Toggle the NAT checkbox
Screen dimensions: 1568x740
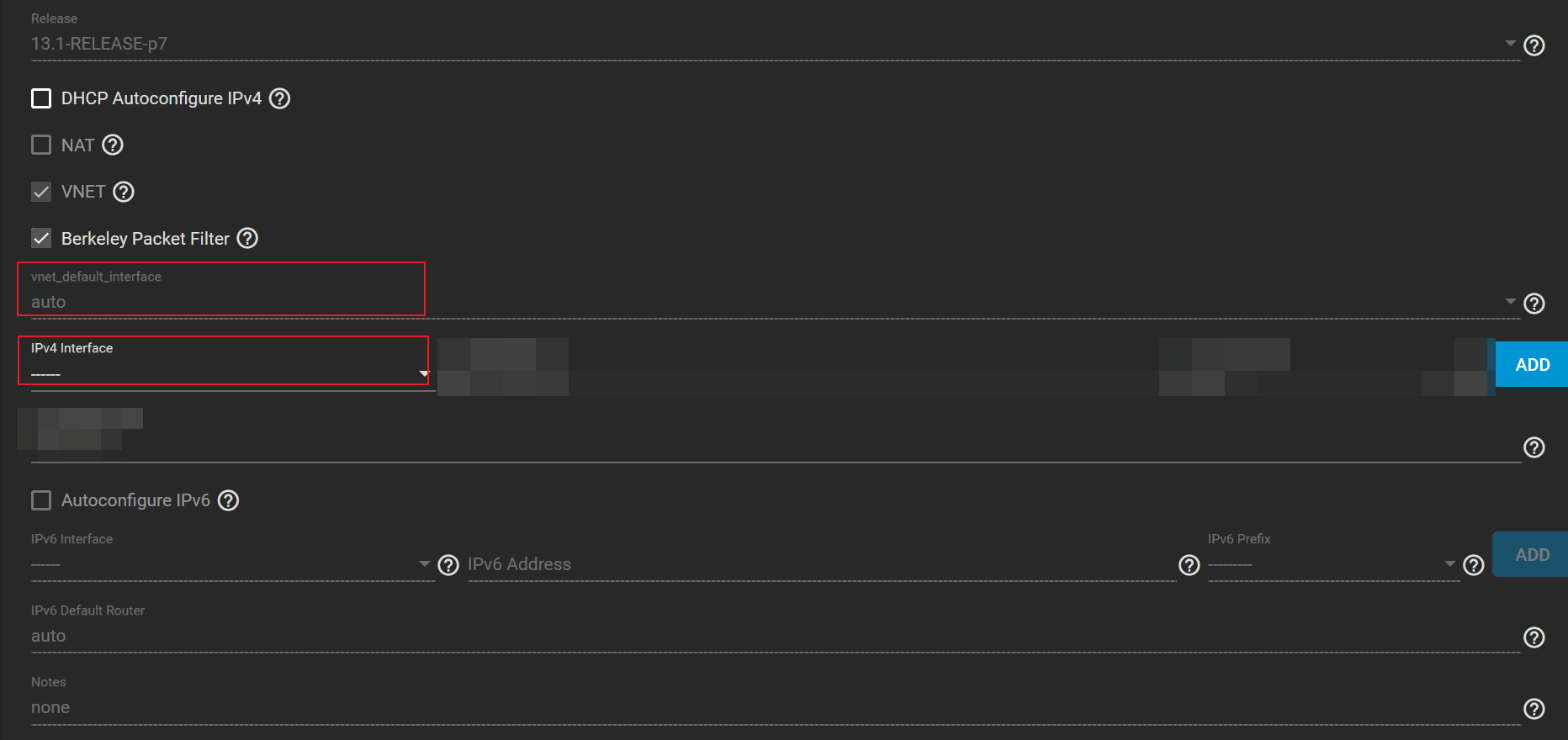pos(41,145)
